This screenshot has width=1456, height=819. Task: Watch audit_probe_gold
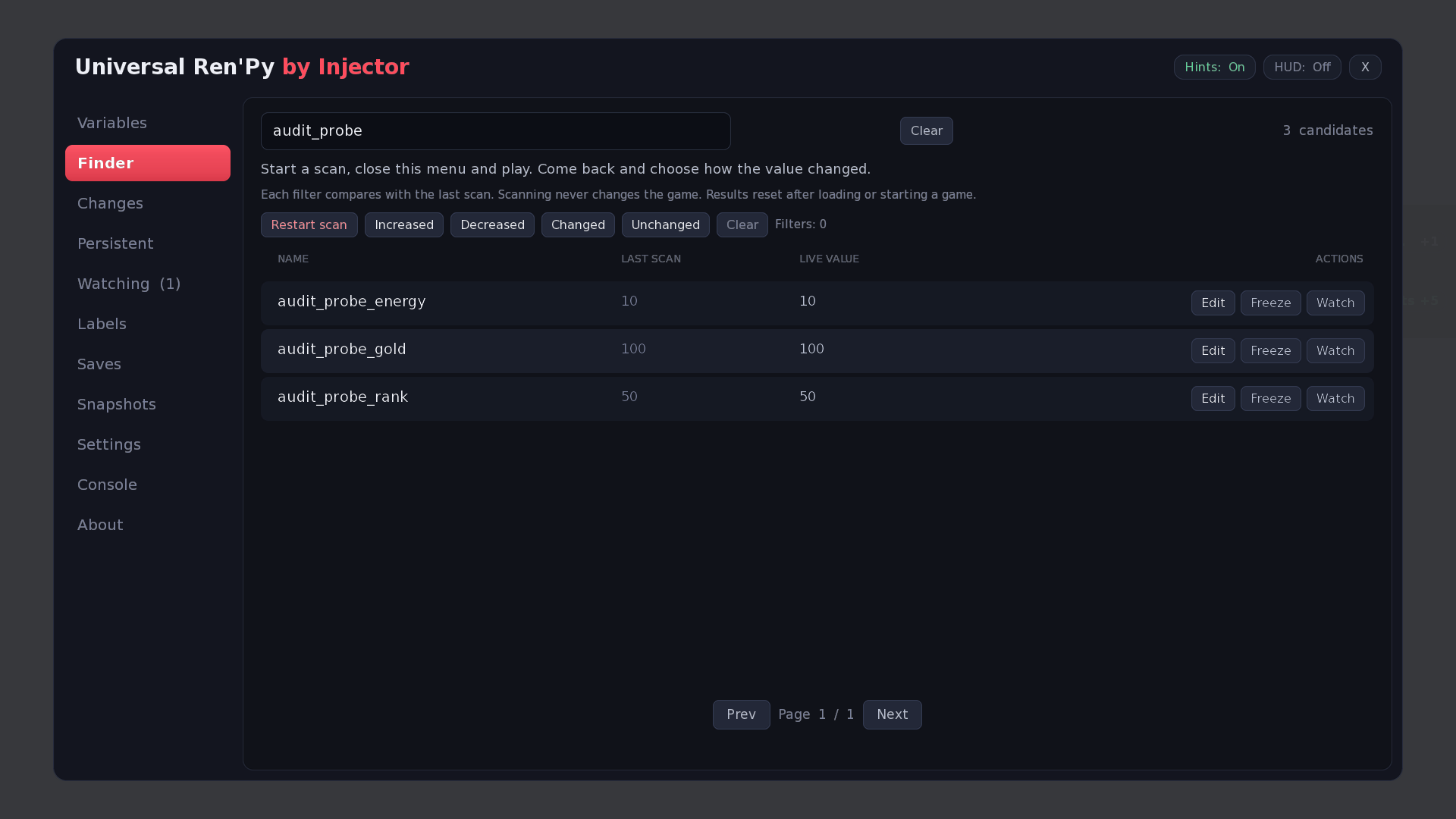click(1335, 351)
